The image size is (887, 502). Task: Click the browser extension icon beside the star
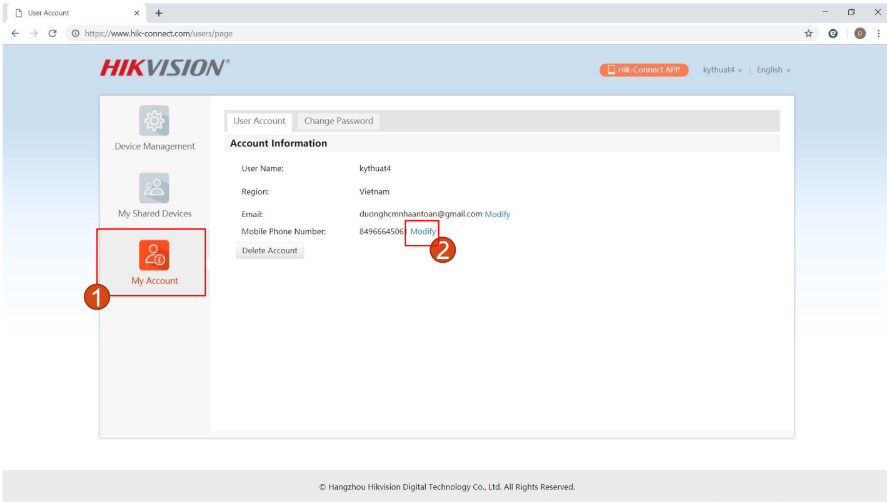(833, 33)
